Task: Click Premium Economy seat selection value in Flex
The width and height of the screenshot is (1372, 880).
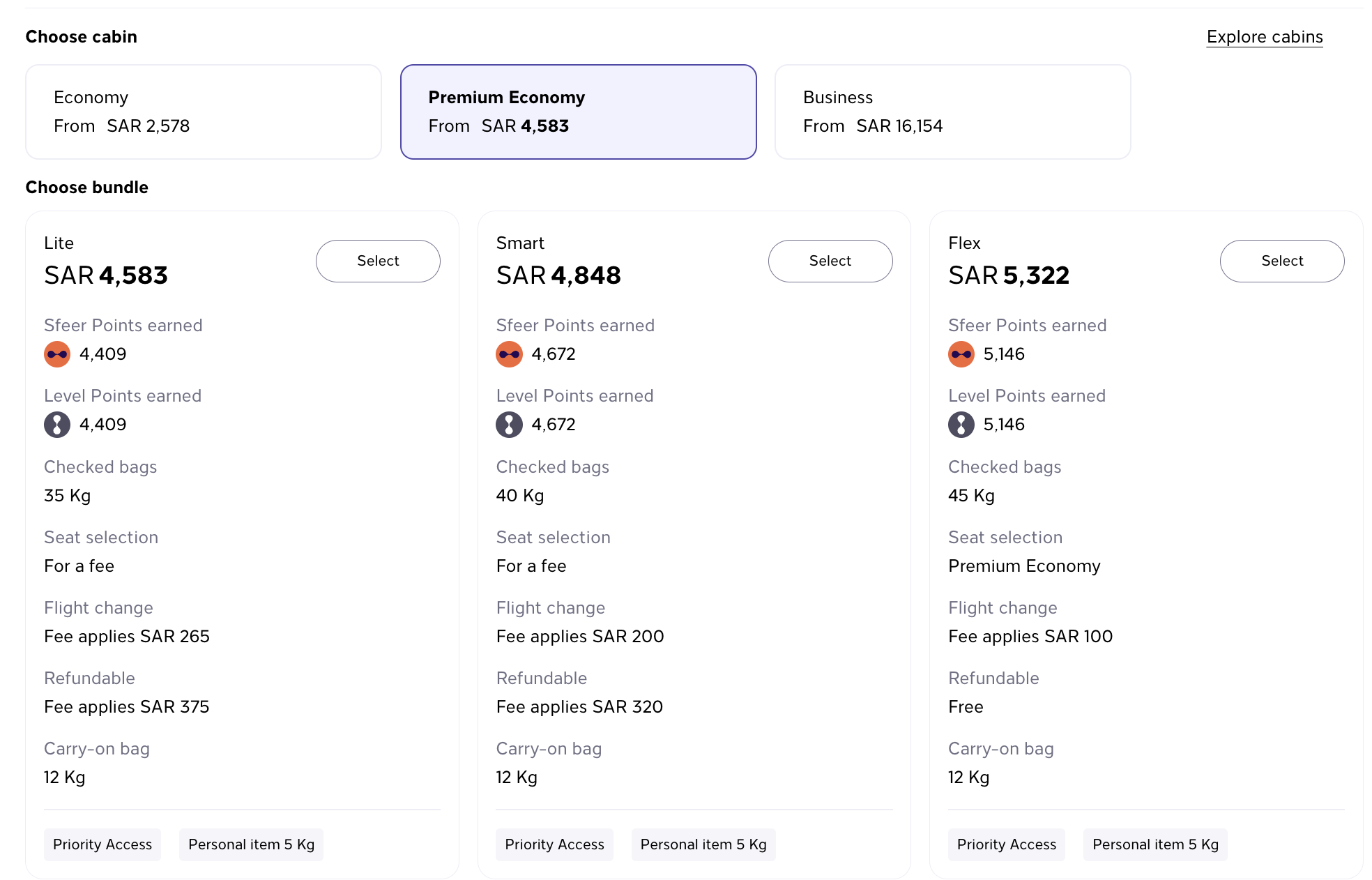Action: click(1024, 566)
